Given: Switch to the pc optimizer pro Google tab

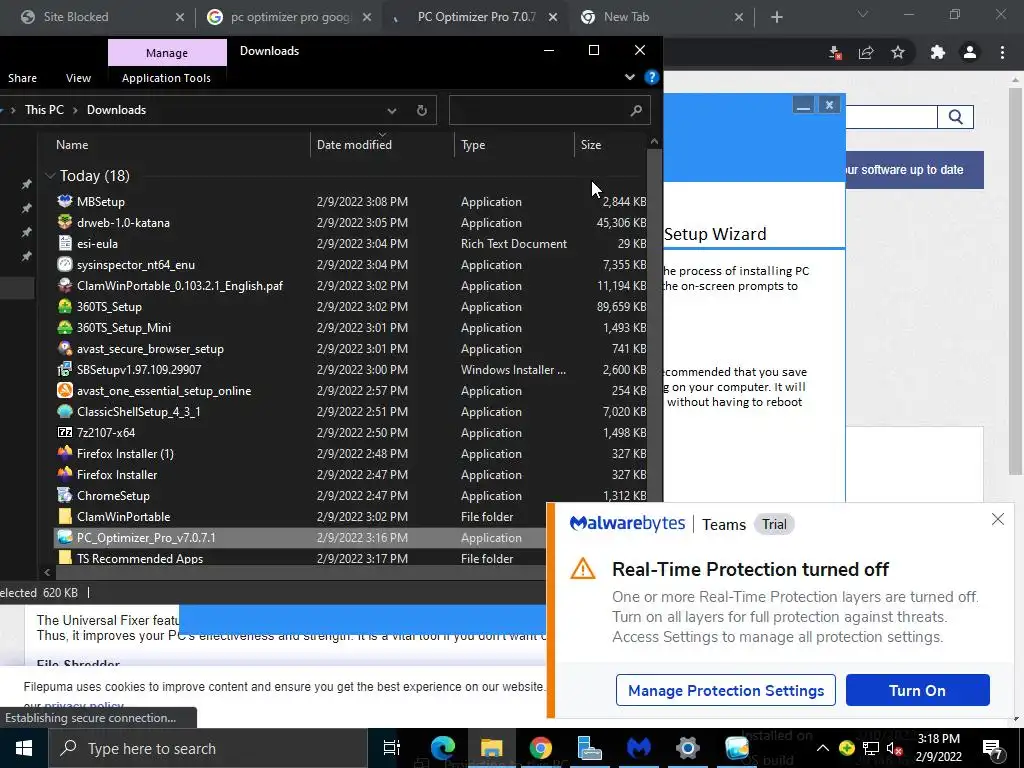Looking at the screenshot, I should tap(287, 17).
